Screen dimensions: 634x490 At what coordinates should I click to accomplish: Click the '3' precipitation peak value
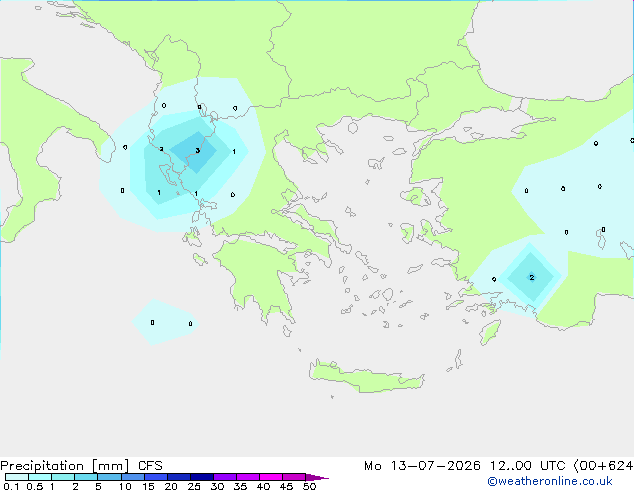coord(197,151)
